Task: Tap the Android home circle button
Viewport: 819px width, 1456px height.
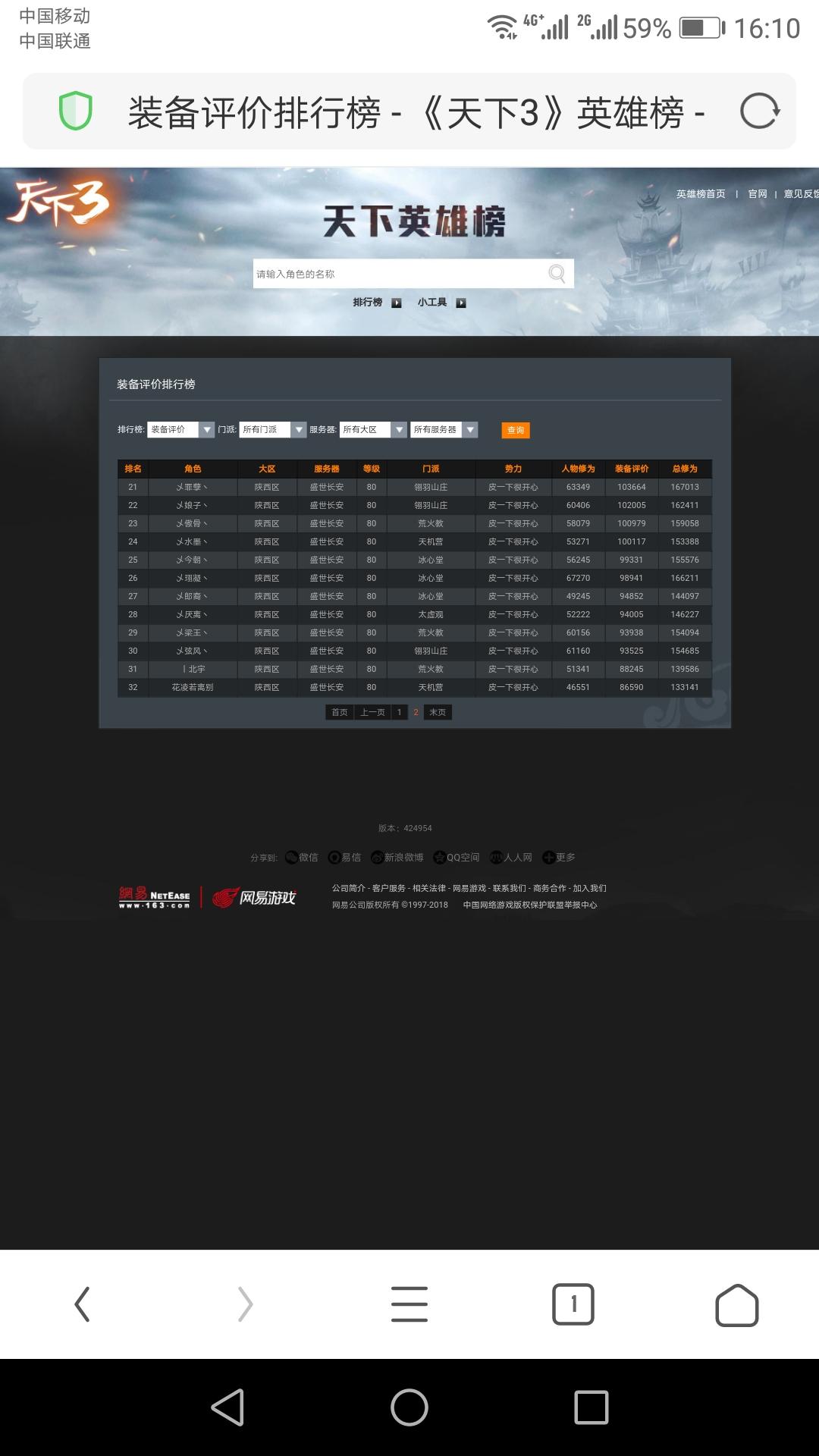Action: (x=409, y=1407)
